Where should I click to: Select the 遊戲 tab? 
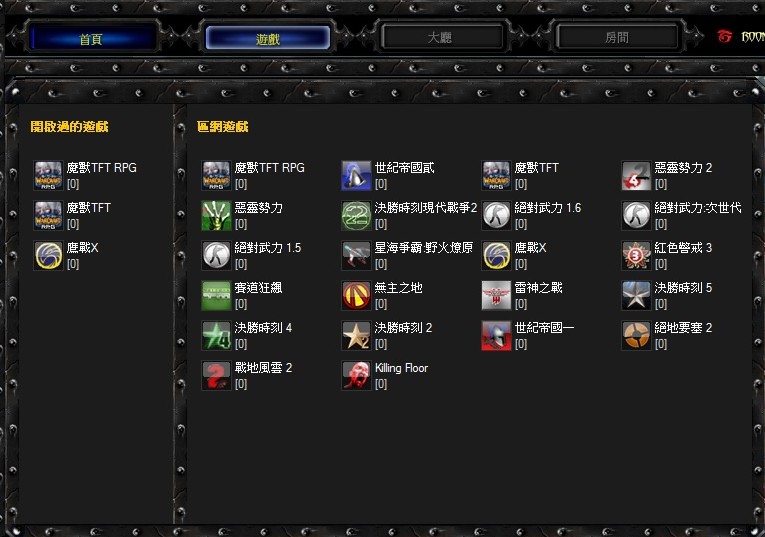click(x=267, y=39)
